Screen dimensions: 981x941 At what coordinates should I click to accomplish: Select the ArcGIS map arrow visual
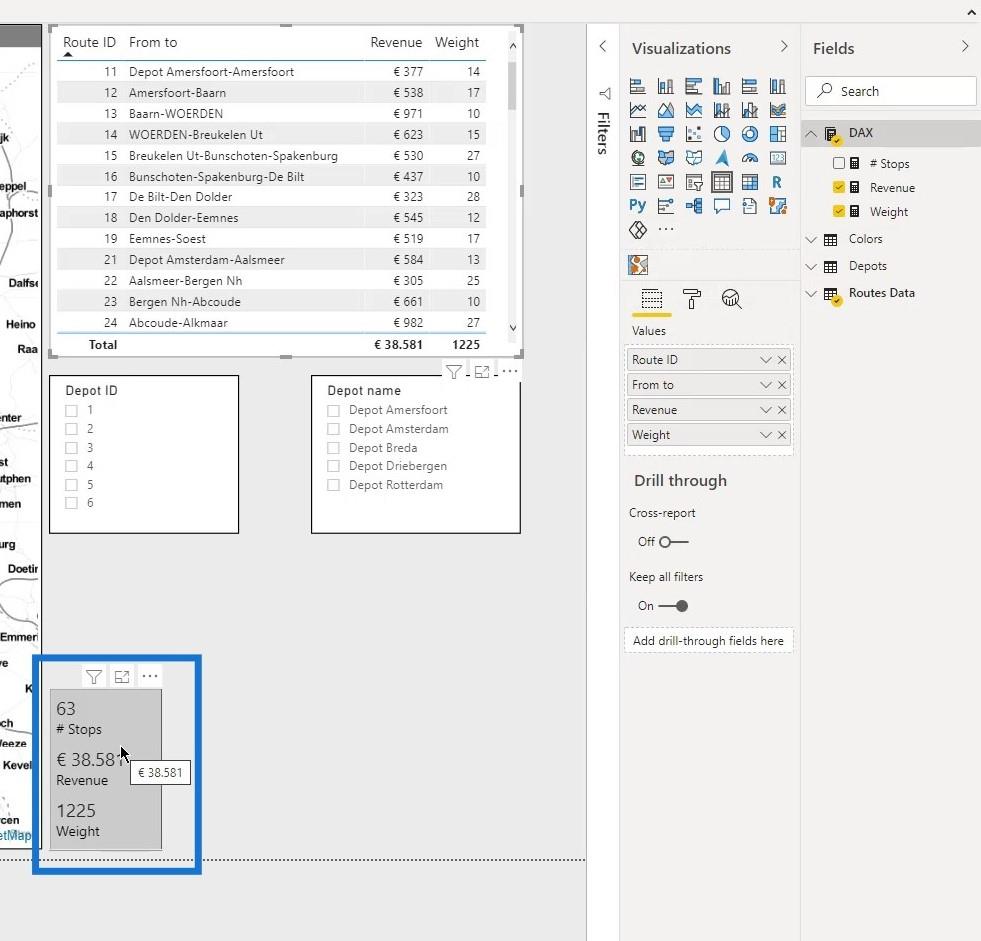[721, 158]
